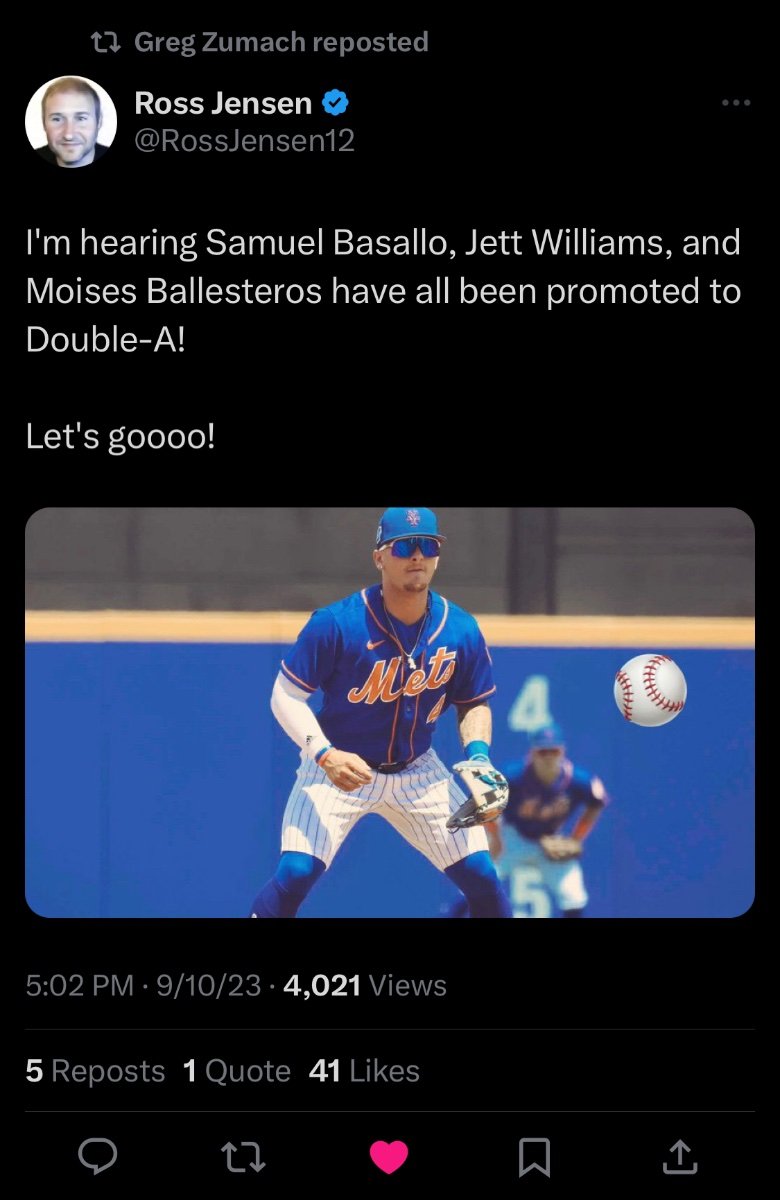Toggle the bookmark icon for this post

coord(534,1157)
